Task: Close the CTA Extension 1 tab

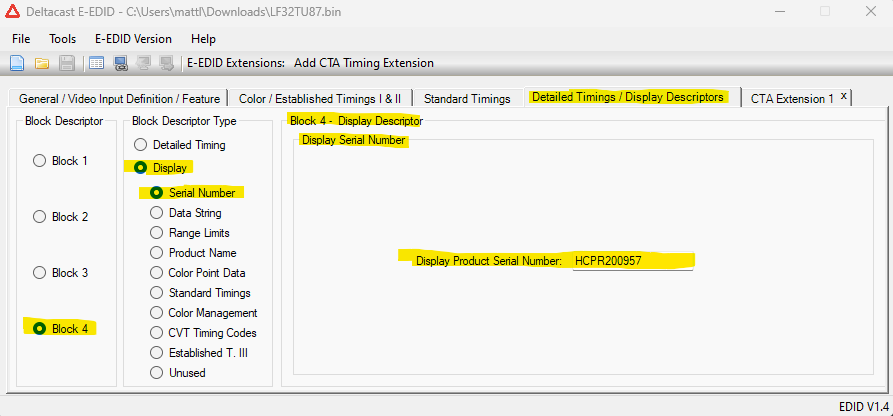Action: click(844, 95)
